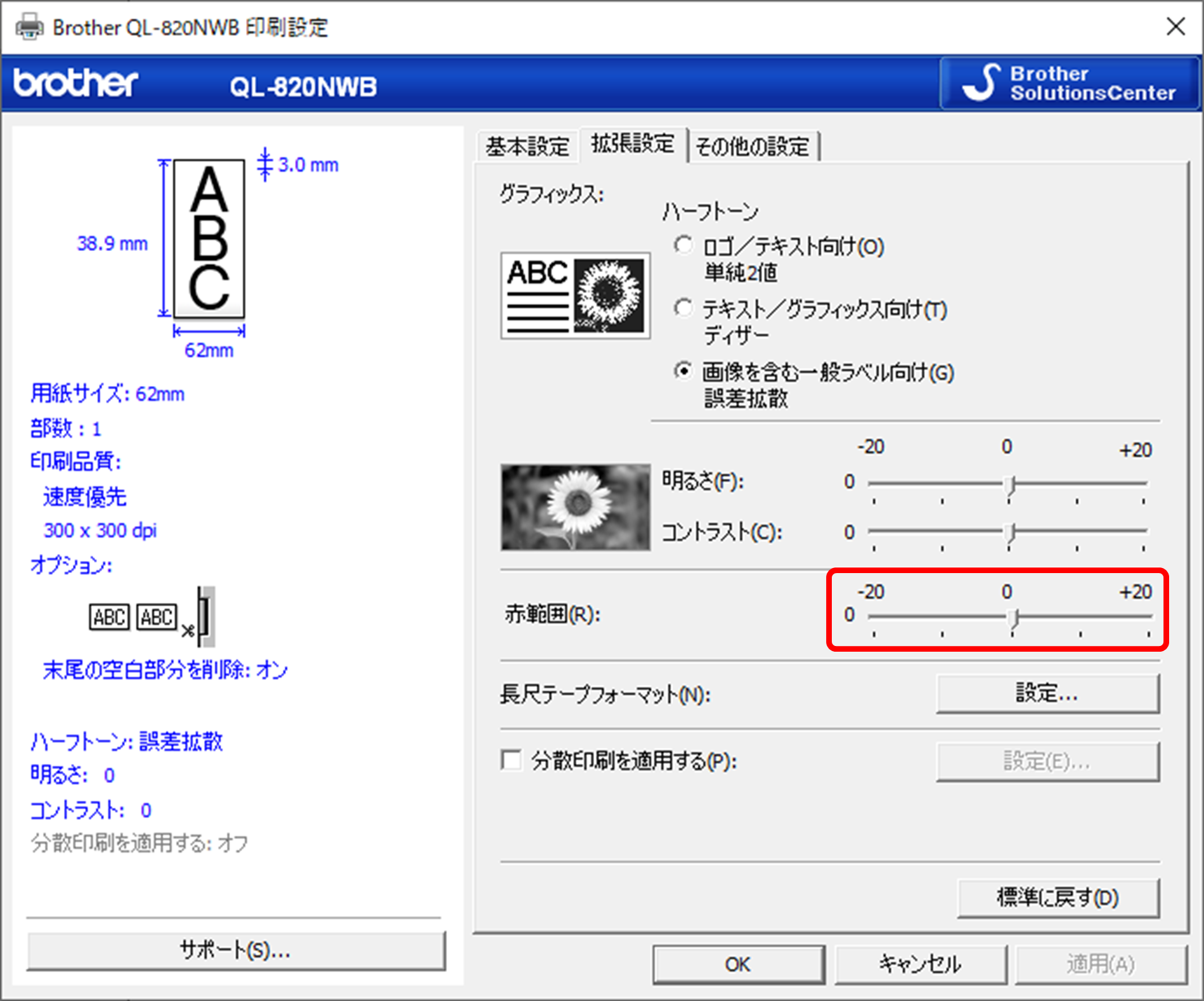Click the halftone ABC sunflower sample image
Image resolution: width=1204 pixels, height=1001 pixels.
pyautogui.click(x=575, y=295)
